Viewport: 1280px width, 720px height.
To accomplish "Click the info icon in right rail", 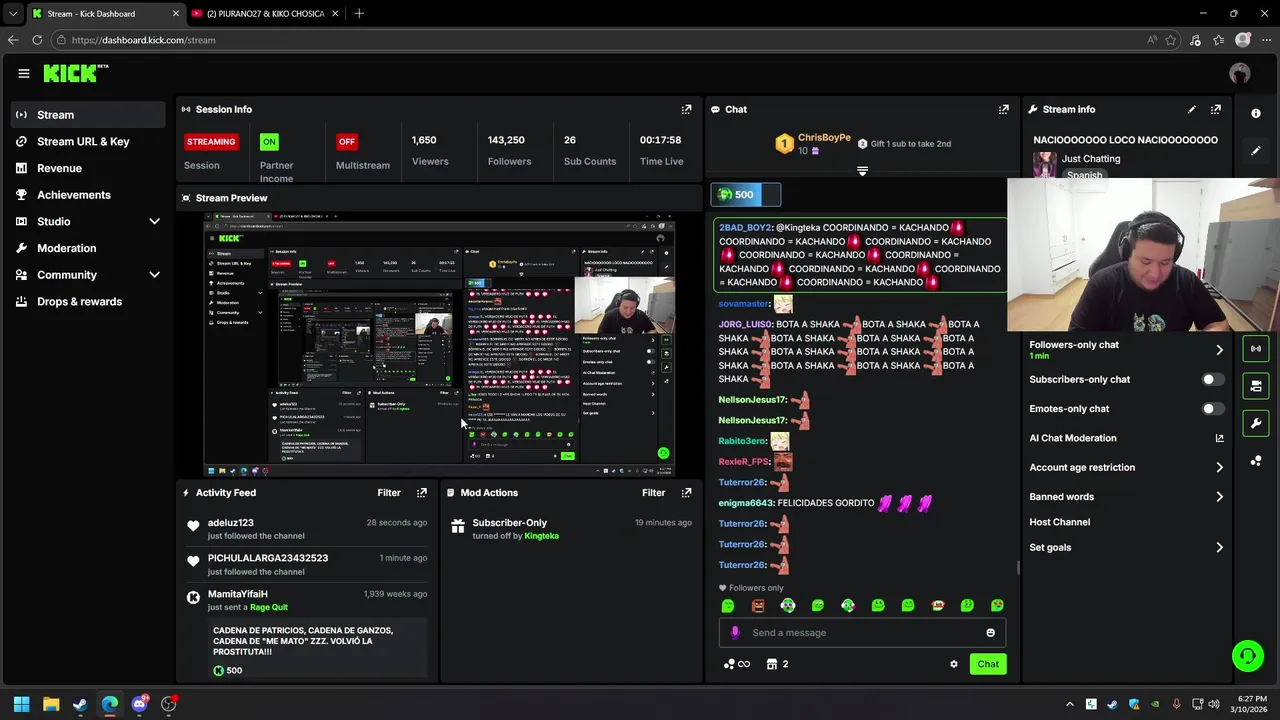I will coord(1256,113).
